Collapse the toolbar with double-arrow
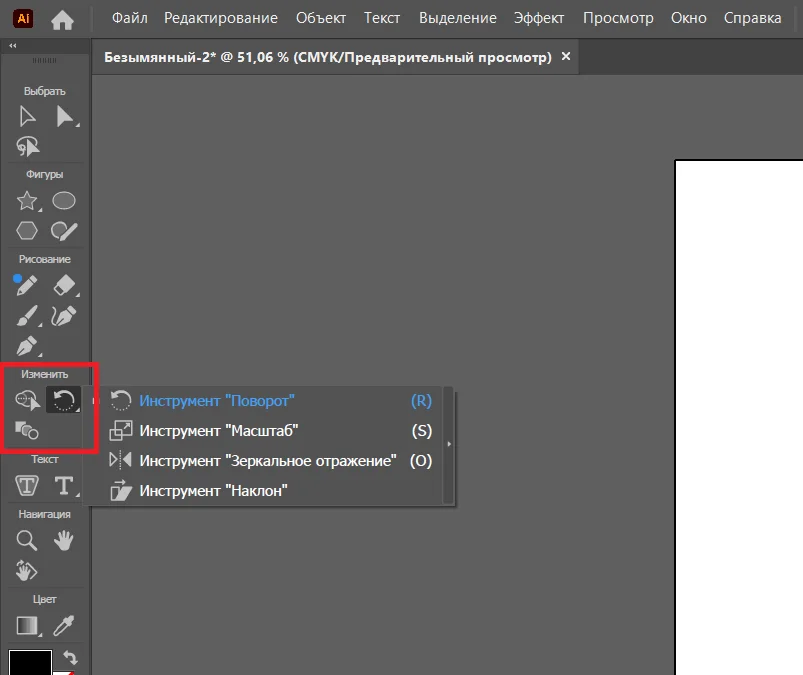This screenshot has width=803, height=675. click(13, 46)
